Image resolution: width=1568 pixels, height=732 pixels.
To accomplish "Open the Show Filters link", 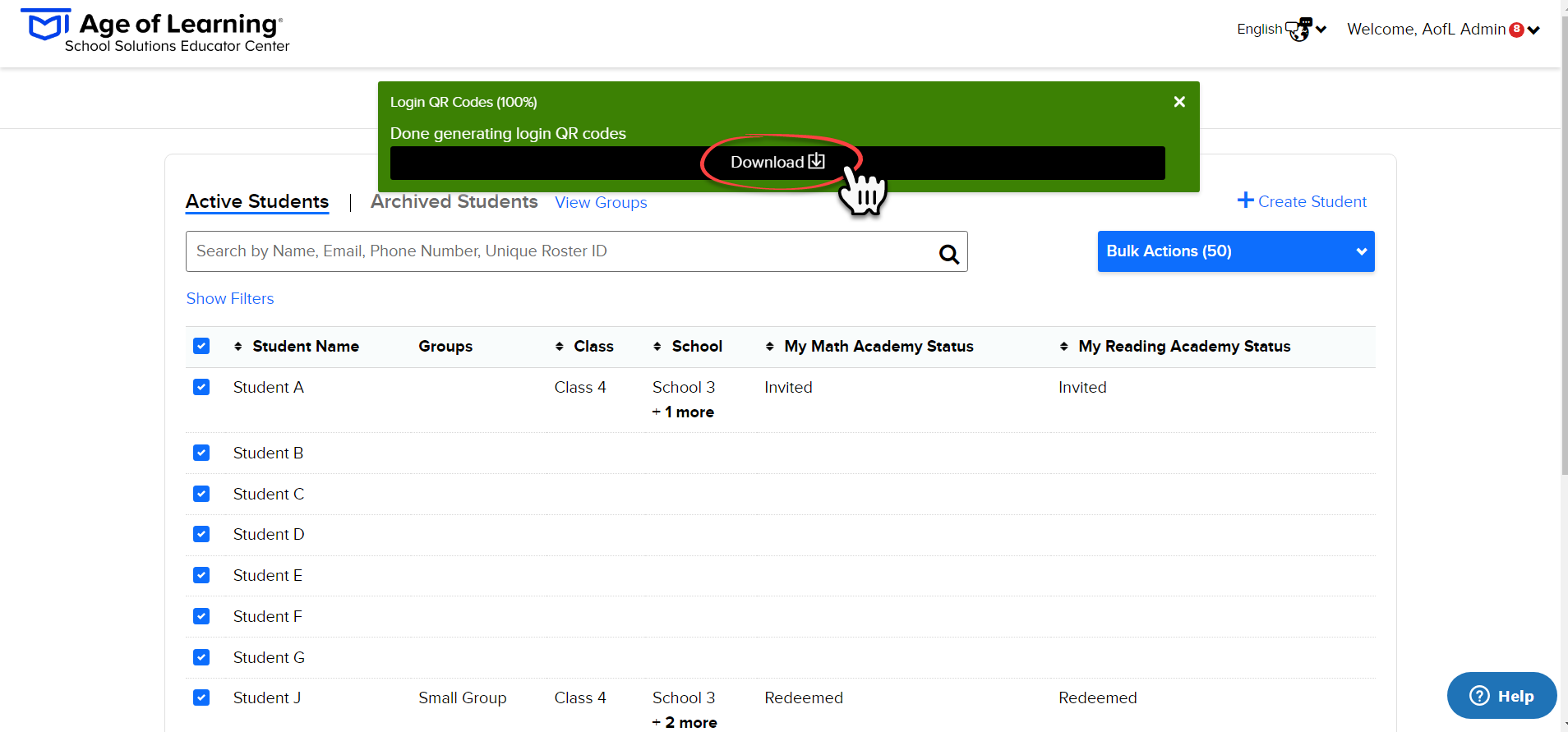I will (230, 299).
